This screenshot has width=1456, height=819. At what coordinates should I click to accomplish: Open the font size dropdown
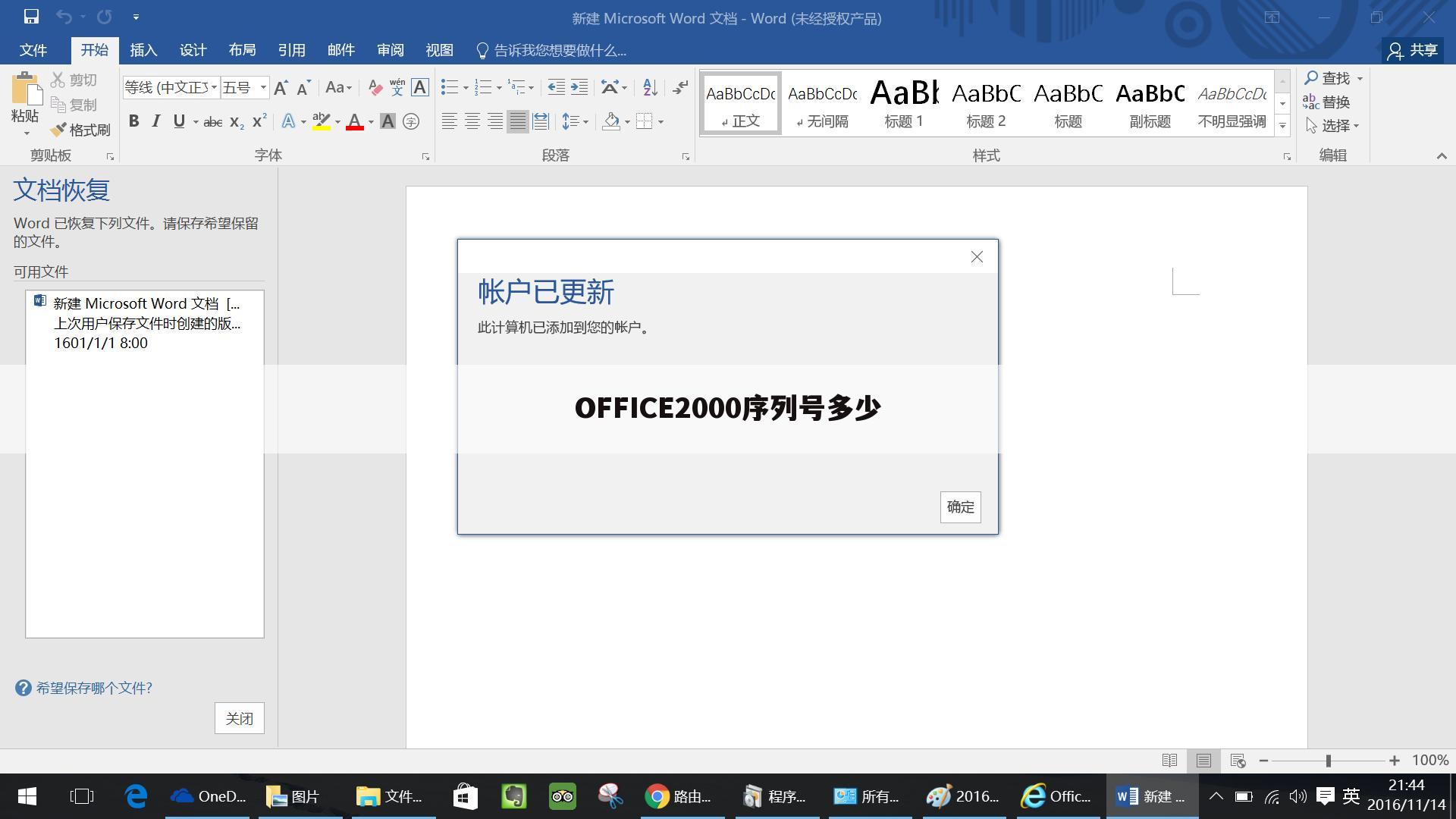pyautogui.click(x=263, y=88)
